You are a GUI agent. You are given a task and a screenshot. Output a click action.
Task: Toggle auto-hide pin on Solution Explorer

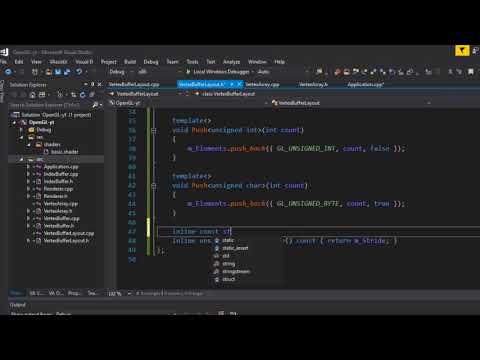(92, 84)
